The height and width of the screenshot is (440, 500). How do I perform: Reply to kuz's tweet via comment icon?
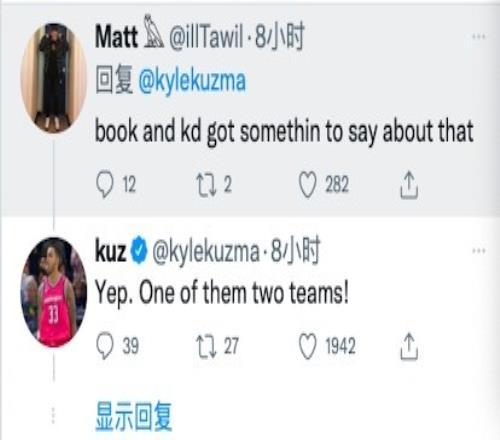coord(105,346)
